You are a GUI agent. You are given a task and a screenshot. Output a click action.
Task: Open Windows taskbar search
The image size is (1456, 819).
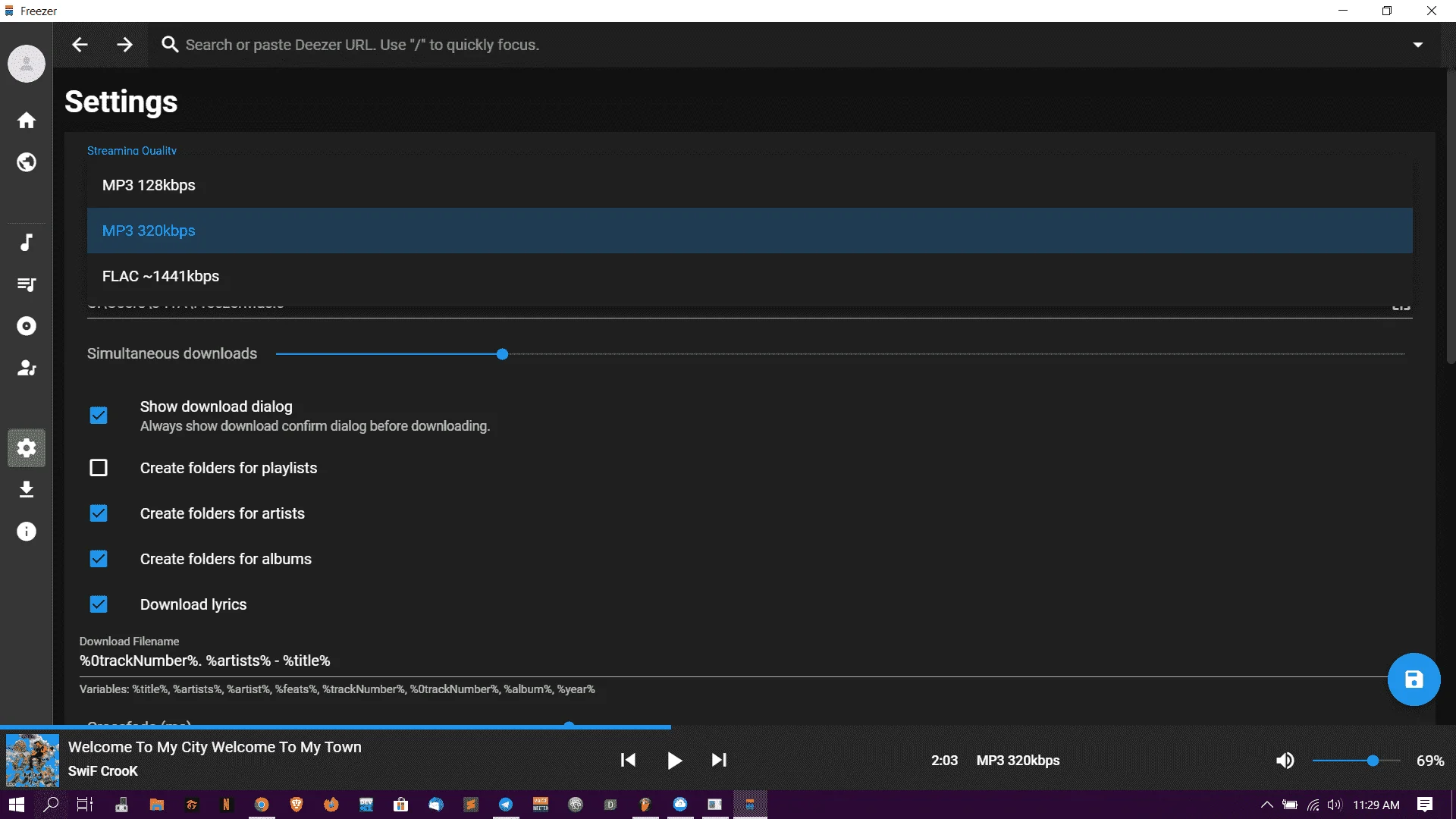point(51,805)
